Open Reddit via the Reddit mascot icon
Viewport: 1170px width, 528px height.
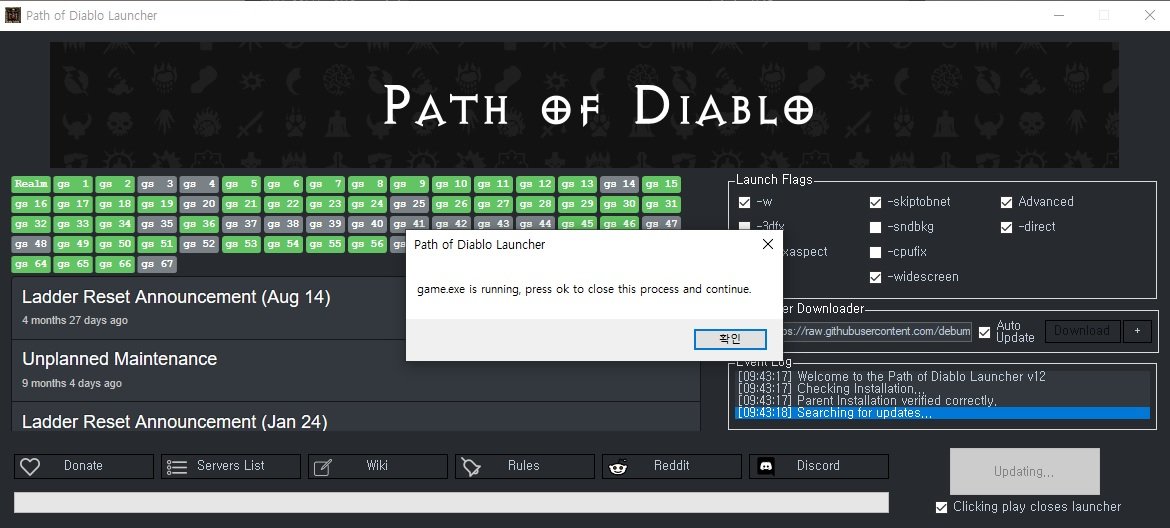618,467
